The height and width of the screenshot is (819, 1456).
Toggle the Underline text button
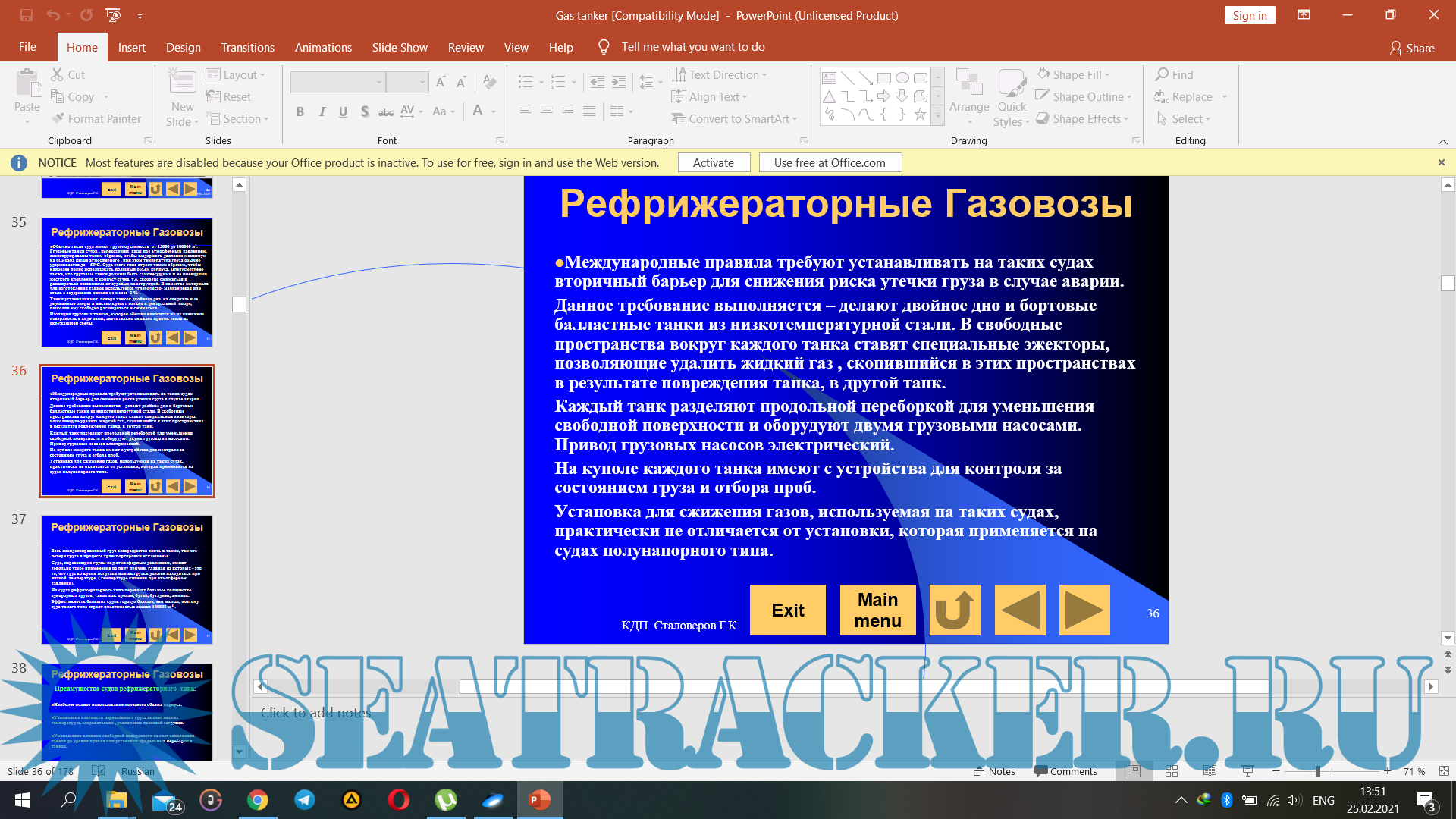(x=343, y=111)
